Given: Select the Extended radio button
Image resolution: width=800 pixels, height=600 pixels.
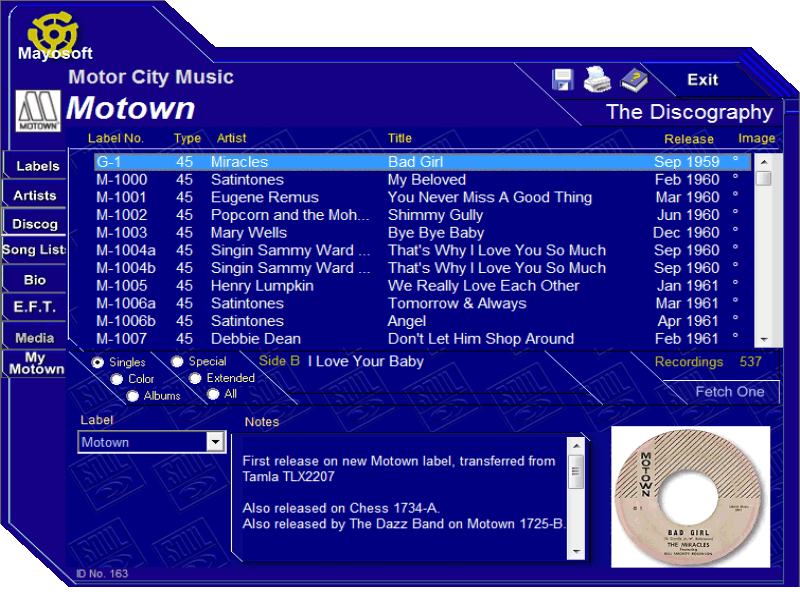Looking at the screenshot, I should pos(195,378).
